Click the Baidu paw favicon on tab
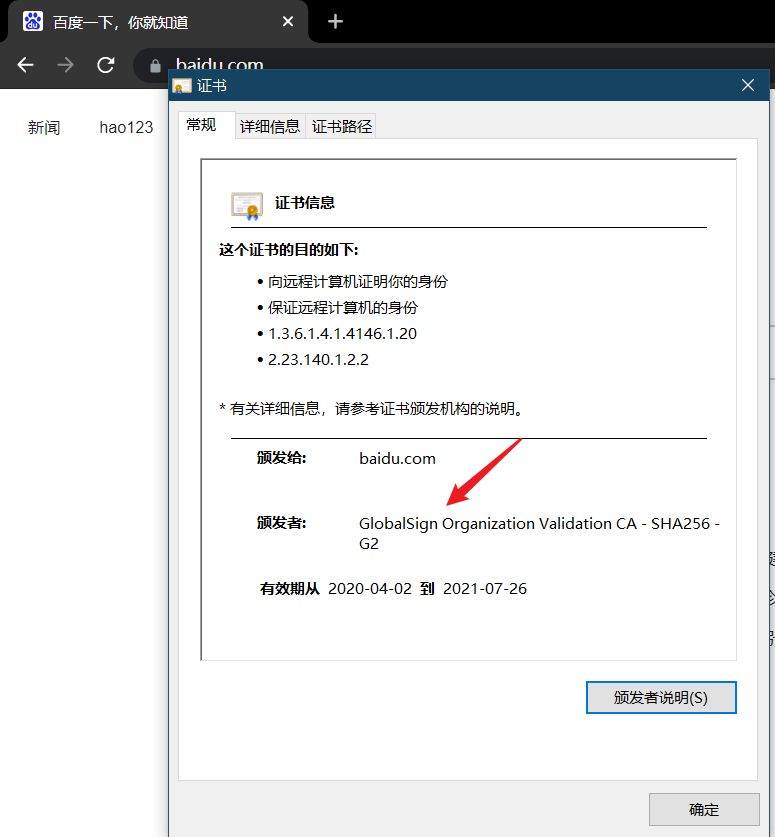This screenshot has height=837, width=775. coord(33,22)
